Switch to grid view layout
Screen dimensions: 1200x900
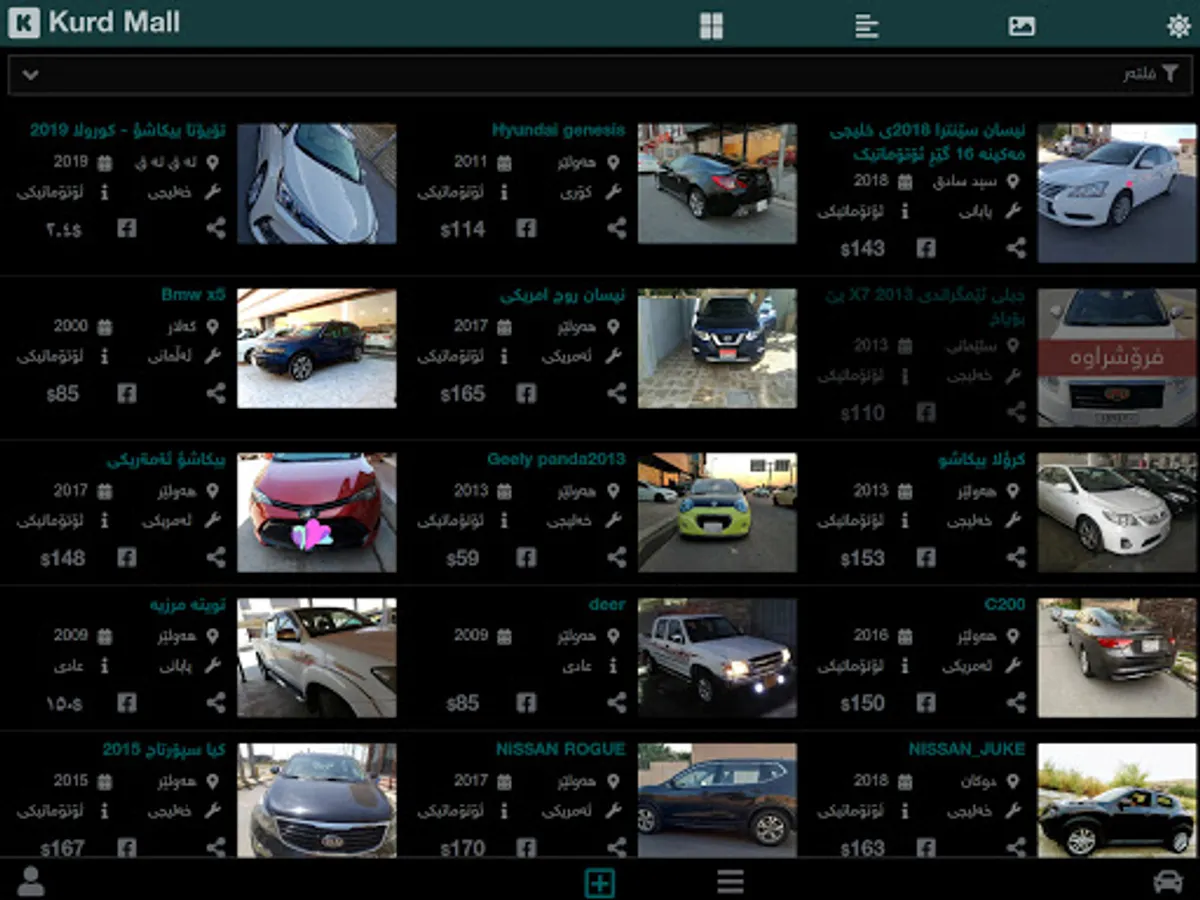coord(710,24)
